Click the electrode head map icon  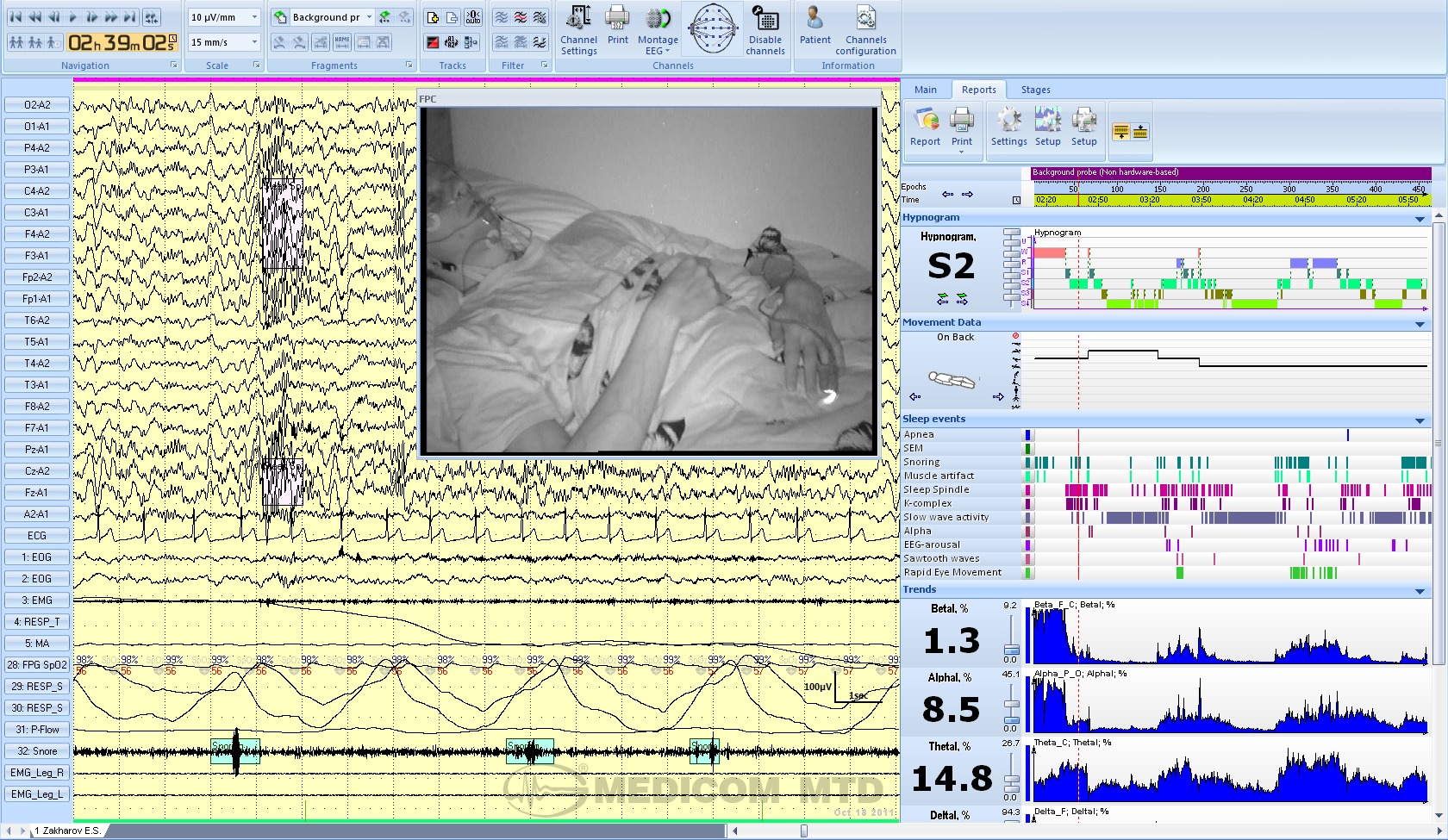(712, 29)
